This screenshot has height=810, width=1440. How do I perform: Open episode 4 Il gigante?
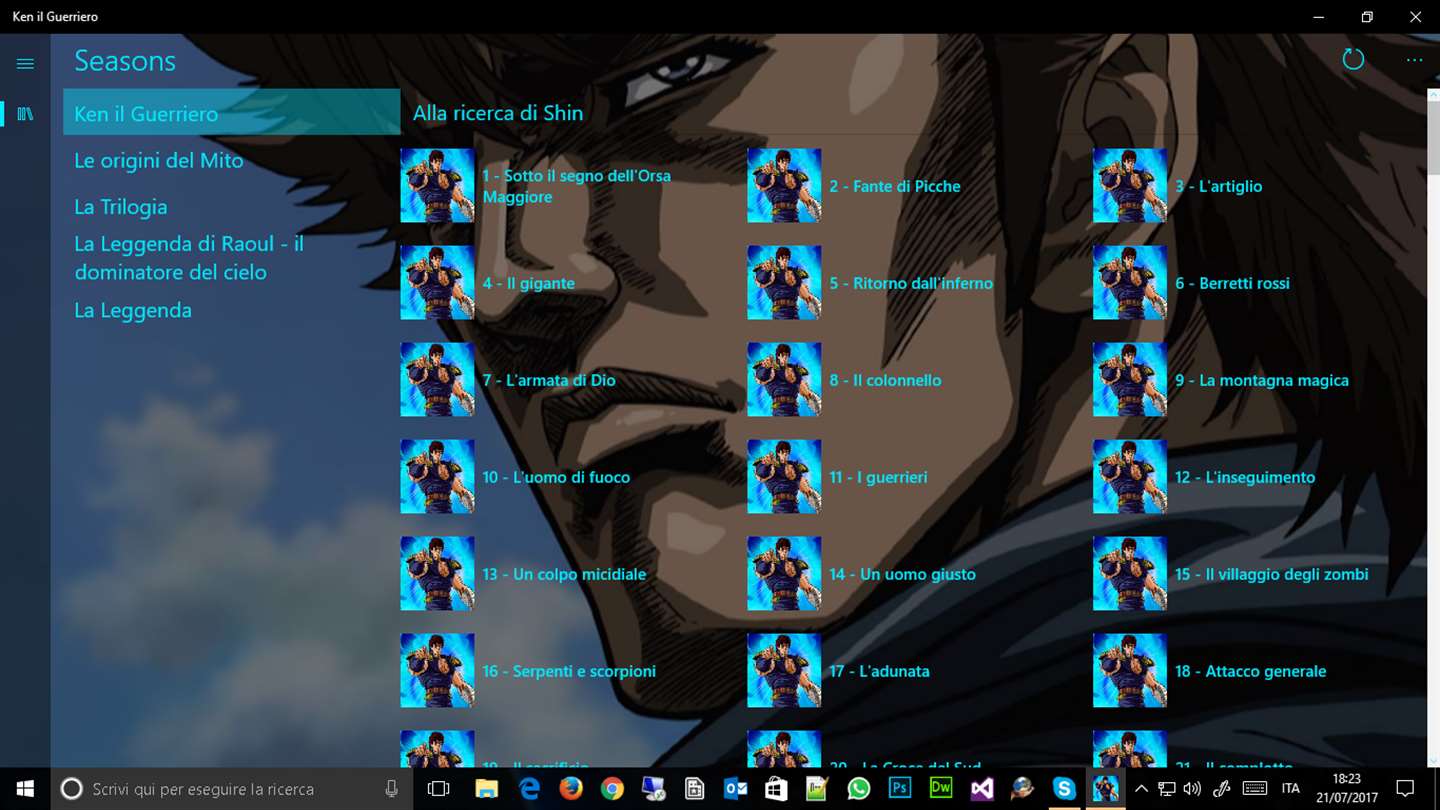(x=566, y=283)
